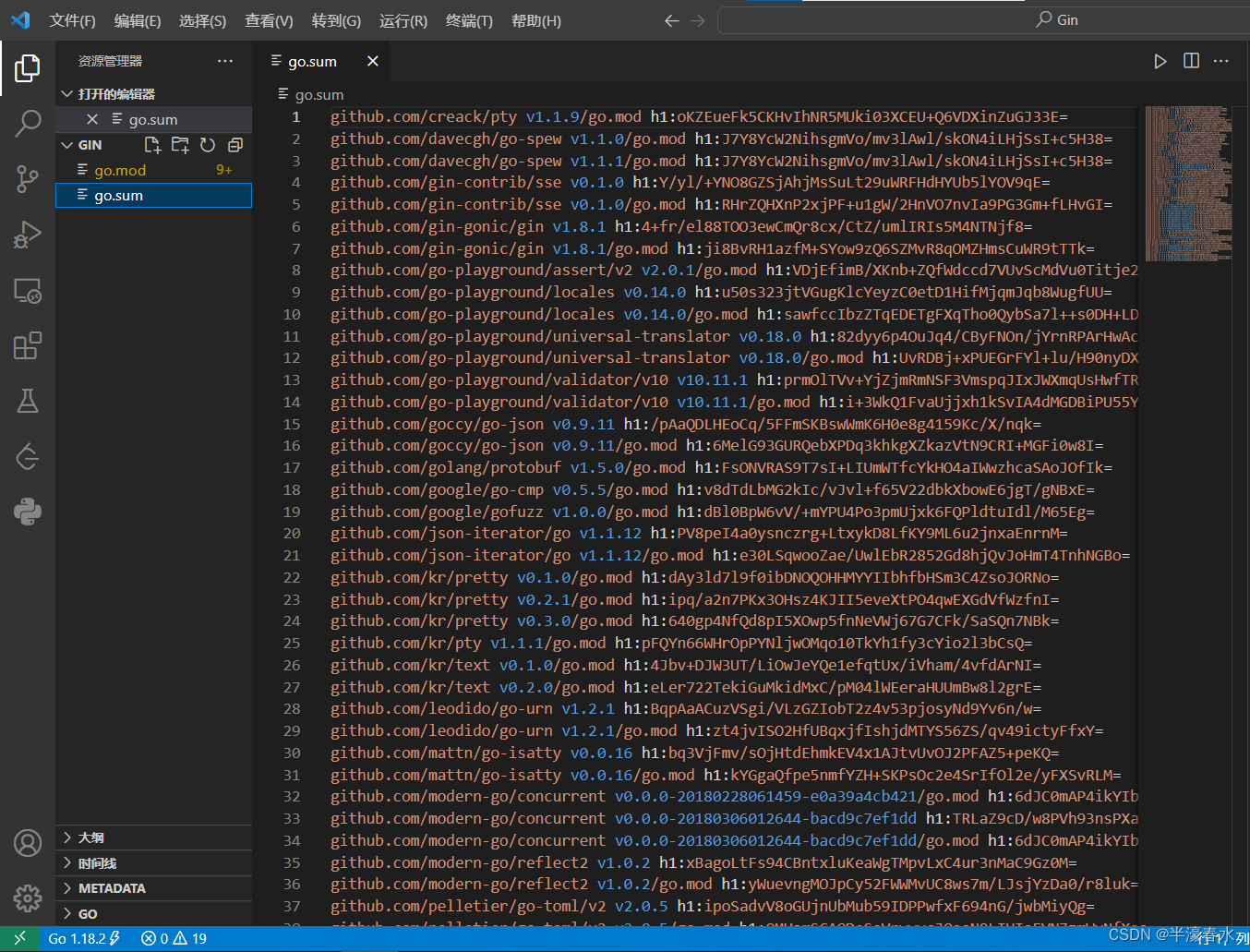Open the 转到(G) menu

point(336,20)
